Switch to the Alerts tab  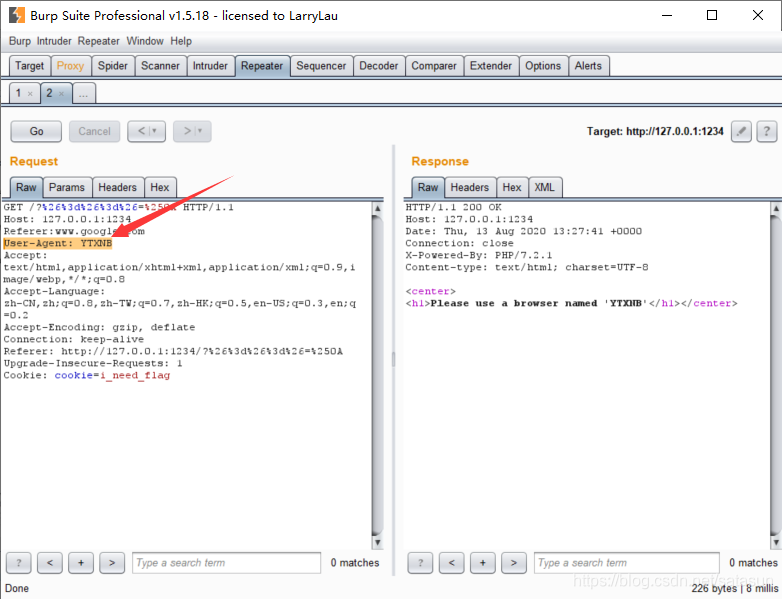[588, 66]
